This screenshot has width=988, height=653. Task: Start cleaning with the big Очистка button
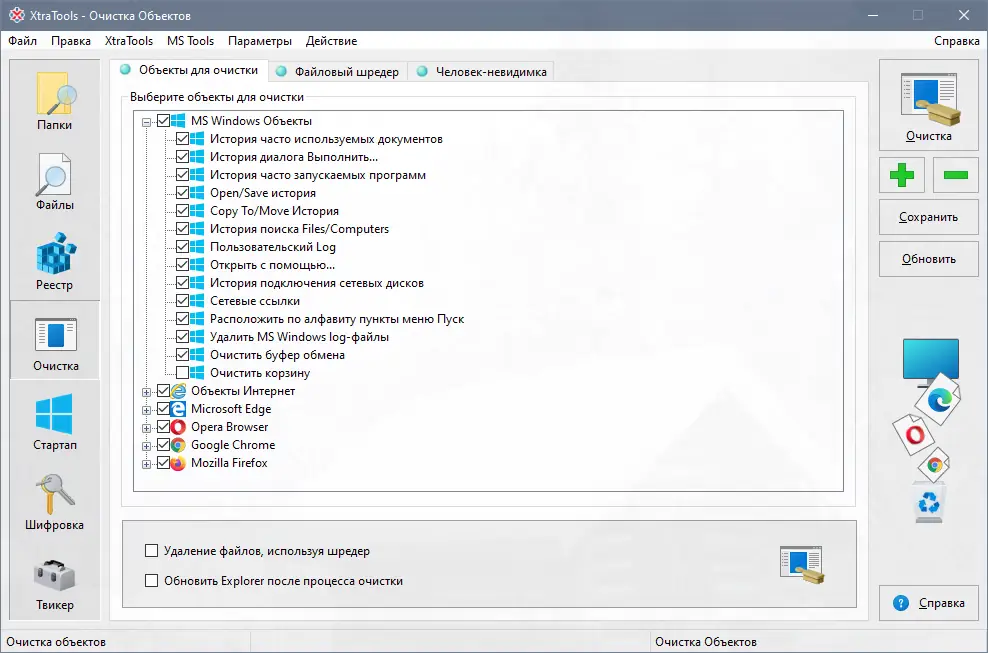click(x=929, y=105)
